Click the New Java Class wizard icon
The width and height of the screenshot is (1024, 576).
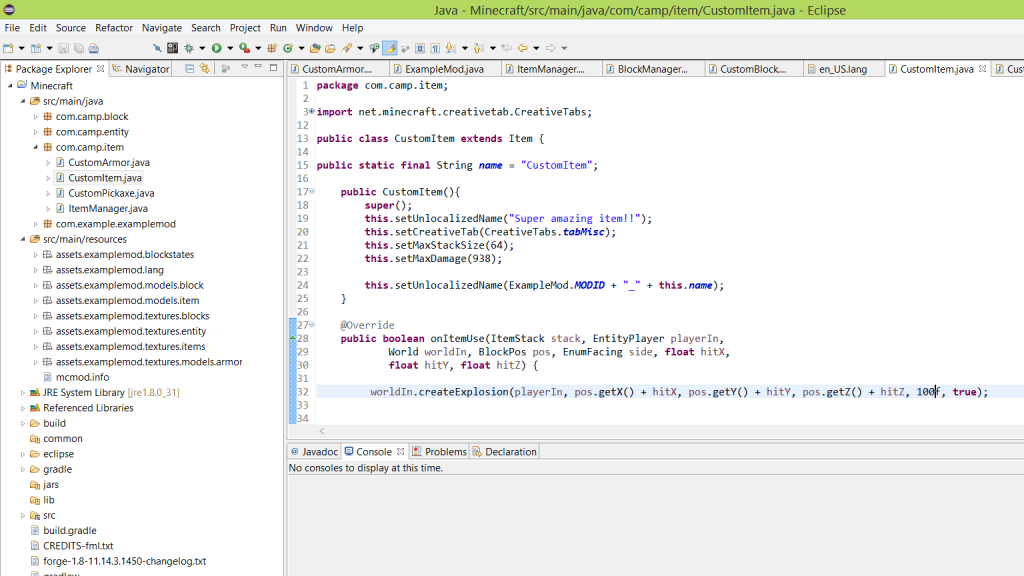pyautogui.click(x=288, y=47)
